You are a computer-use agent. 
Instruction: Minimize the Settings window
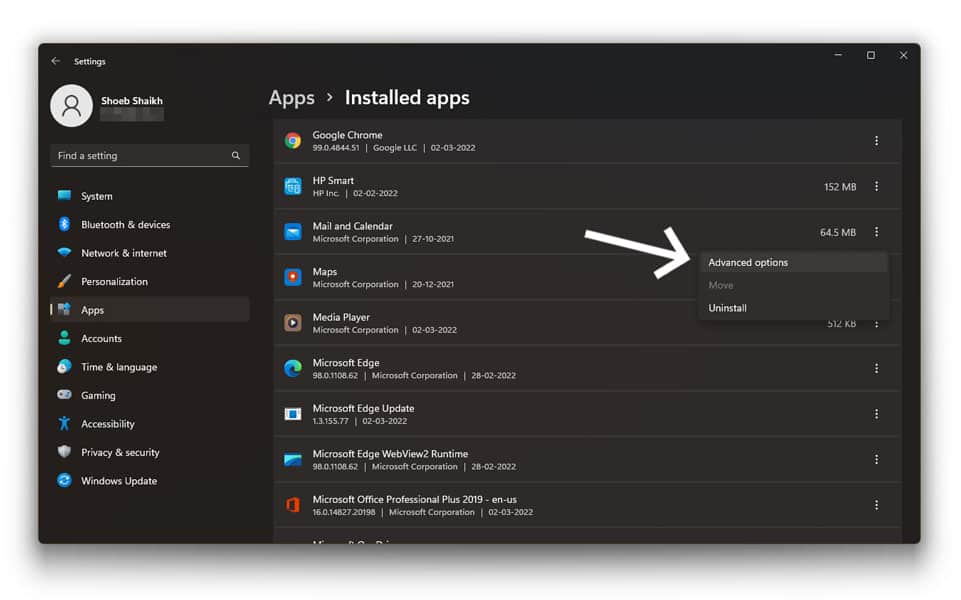(838, 55)
